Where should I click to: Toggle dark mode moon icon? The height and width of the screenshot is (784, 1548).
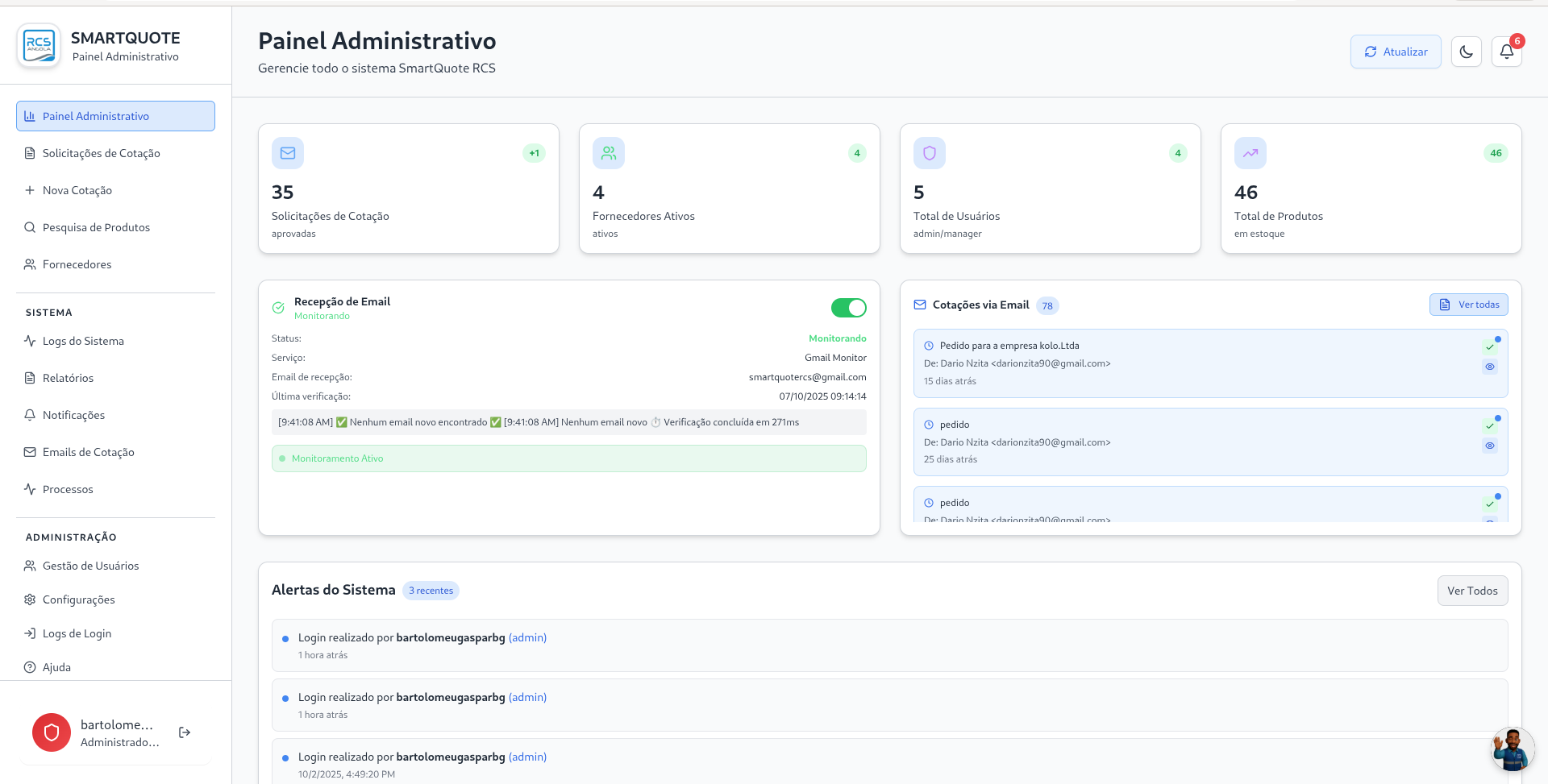click(x=1466, y=52)
